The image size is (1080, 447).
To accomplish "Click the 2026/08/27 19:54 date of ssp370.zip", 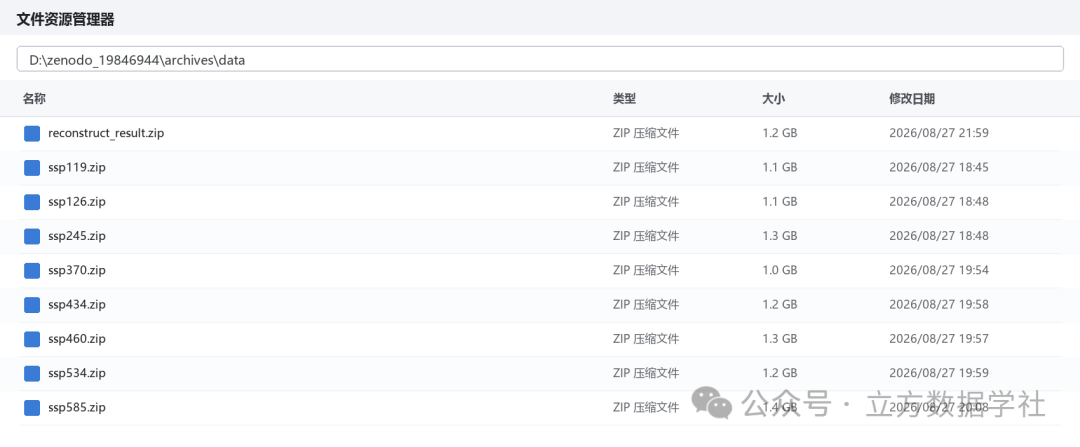I will tap(939, 271).
